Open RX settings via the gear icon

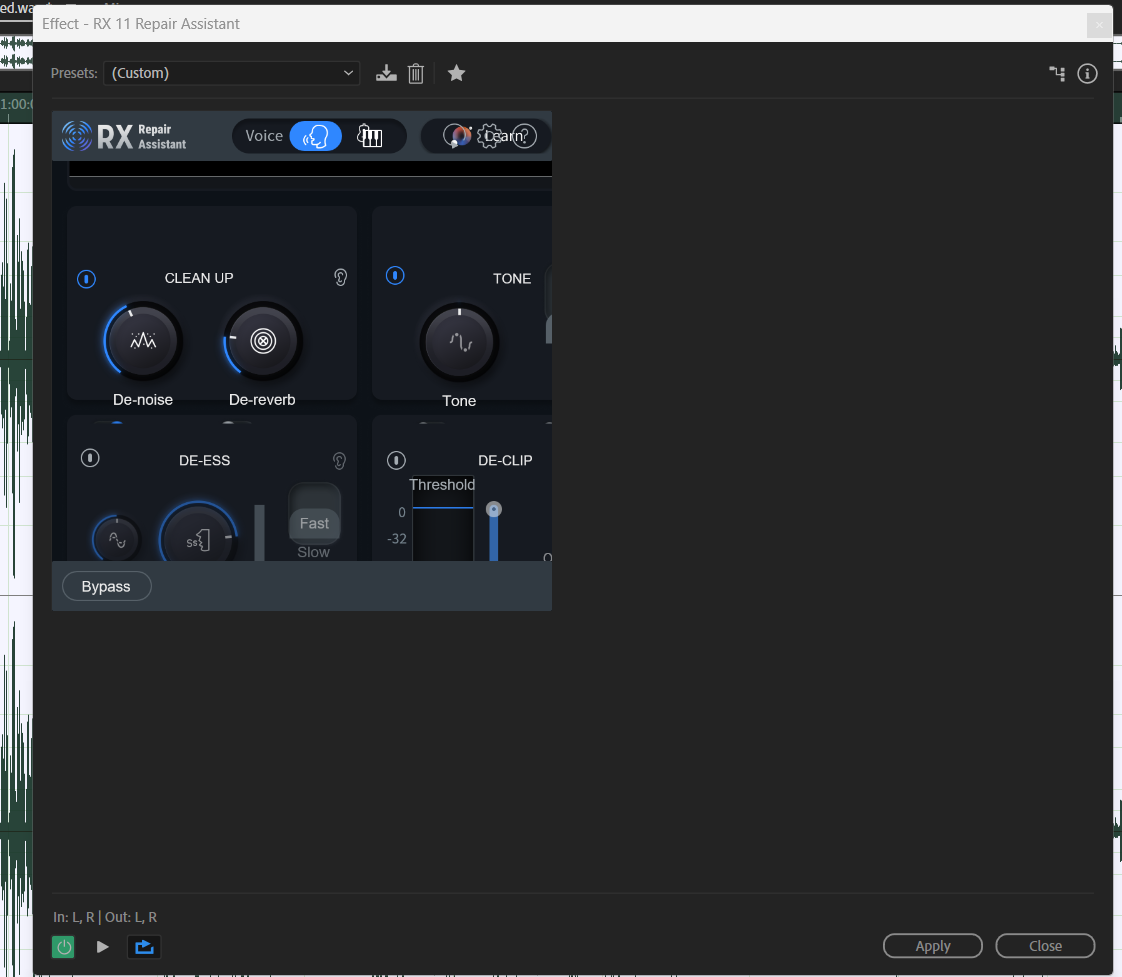tap(488, 135)
